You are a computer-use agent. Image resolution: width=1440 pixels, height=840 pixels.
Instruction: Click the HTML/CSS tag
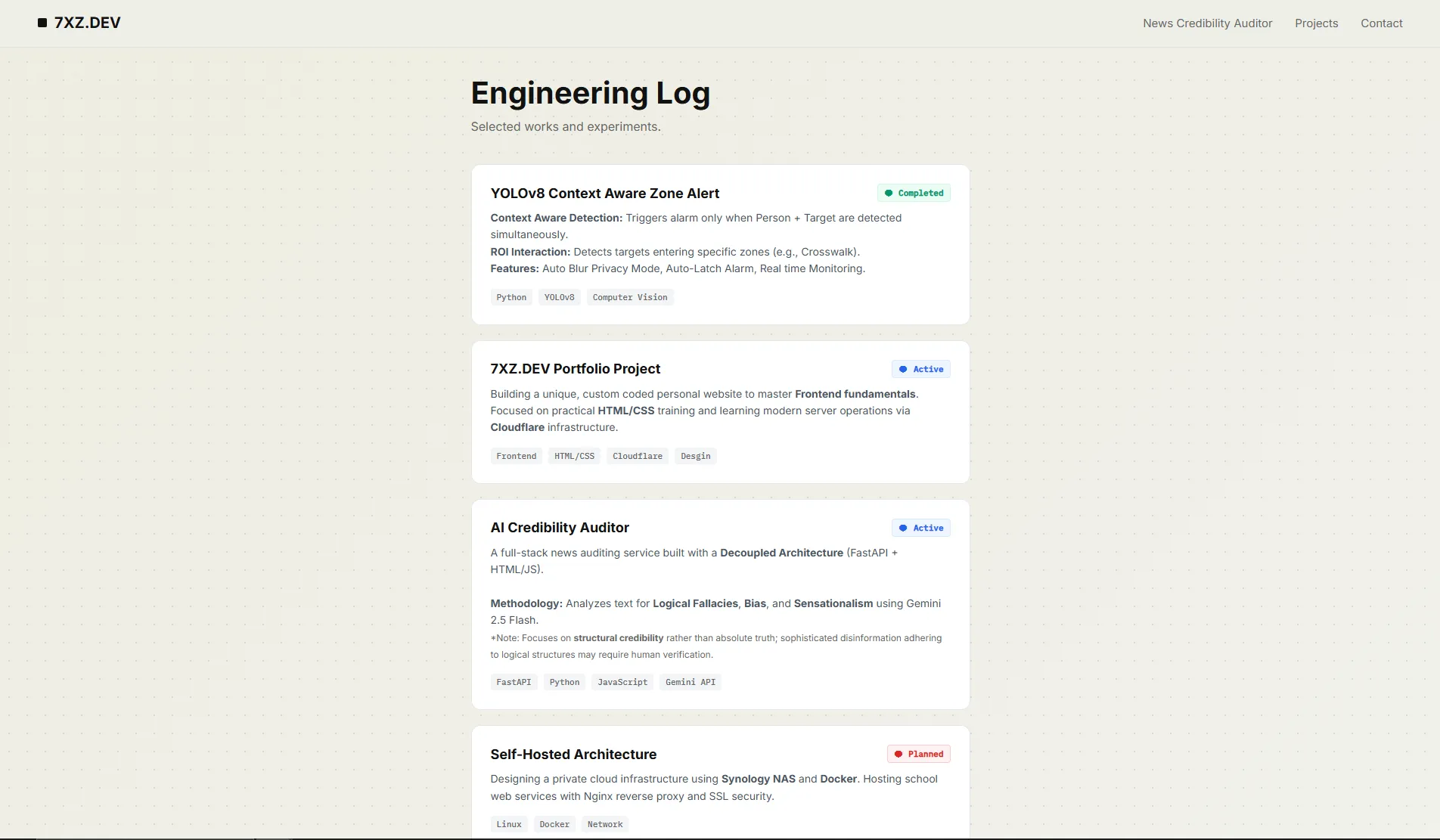574,456
